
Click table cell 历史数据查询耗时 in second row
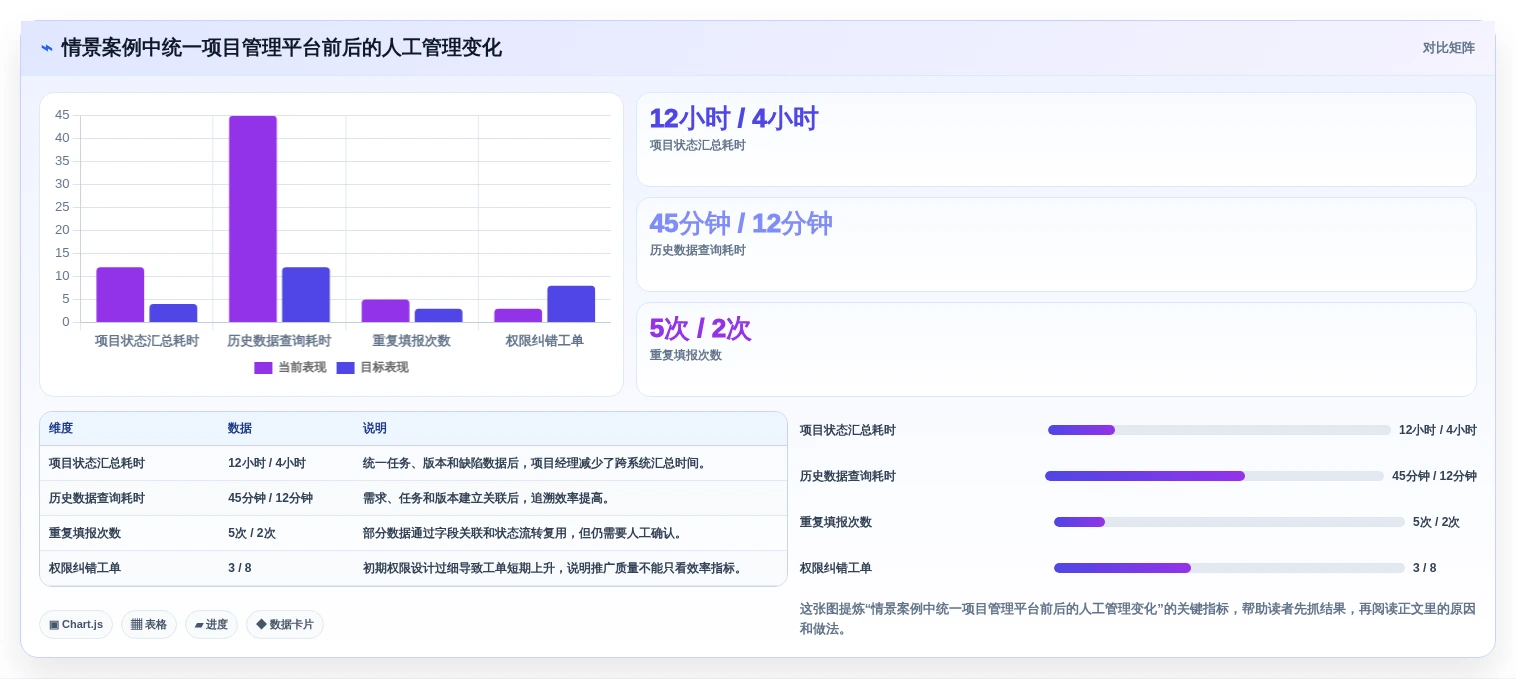pos(97,498)
